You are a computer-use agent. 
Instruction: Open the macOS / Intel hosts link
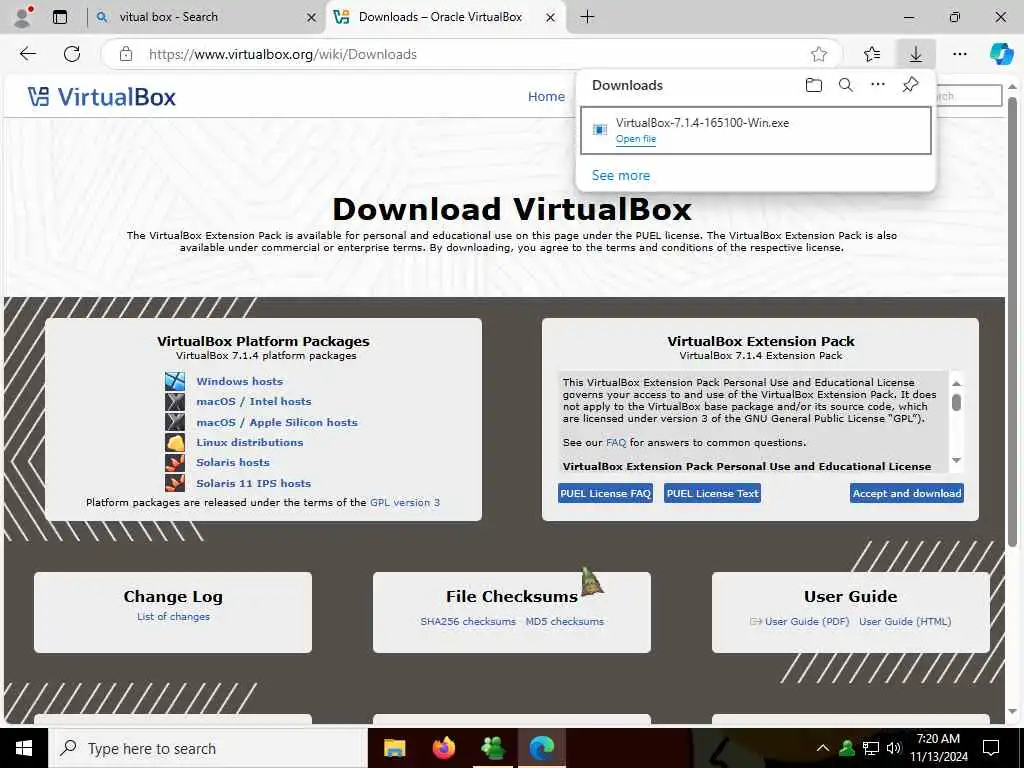tap(254, 402)
